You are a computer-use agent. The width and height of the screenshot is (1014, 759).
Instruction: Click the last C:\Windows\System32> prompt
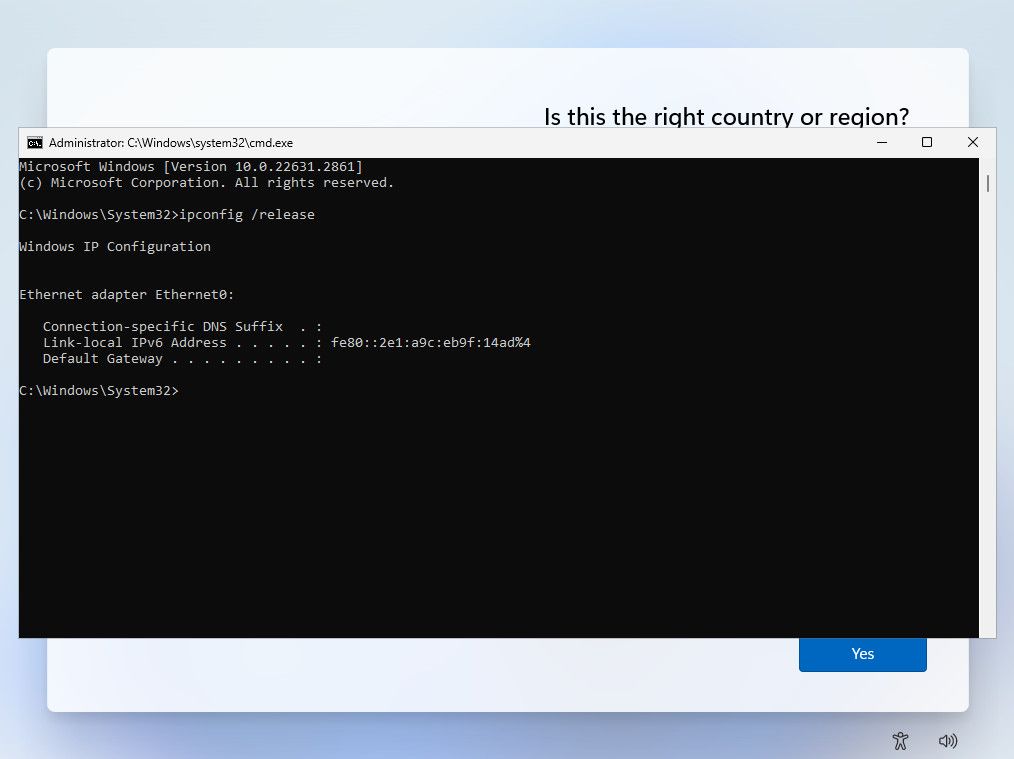click(99, 390)
